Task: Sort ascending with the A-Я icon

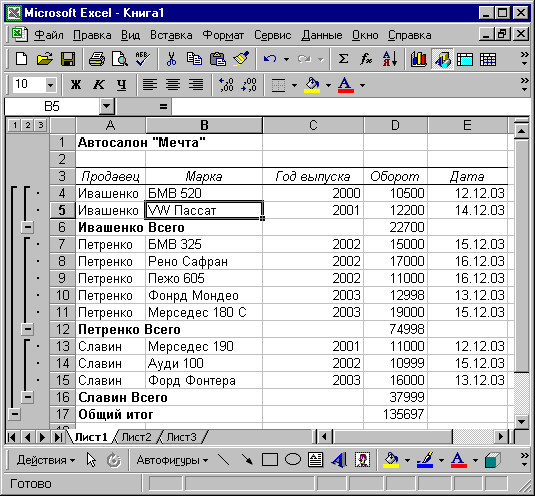Action: pyautogui.click(x=390, y=59)
